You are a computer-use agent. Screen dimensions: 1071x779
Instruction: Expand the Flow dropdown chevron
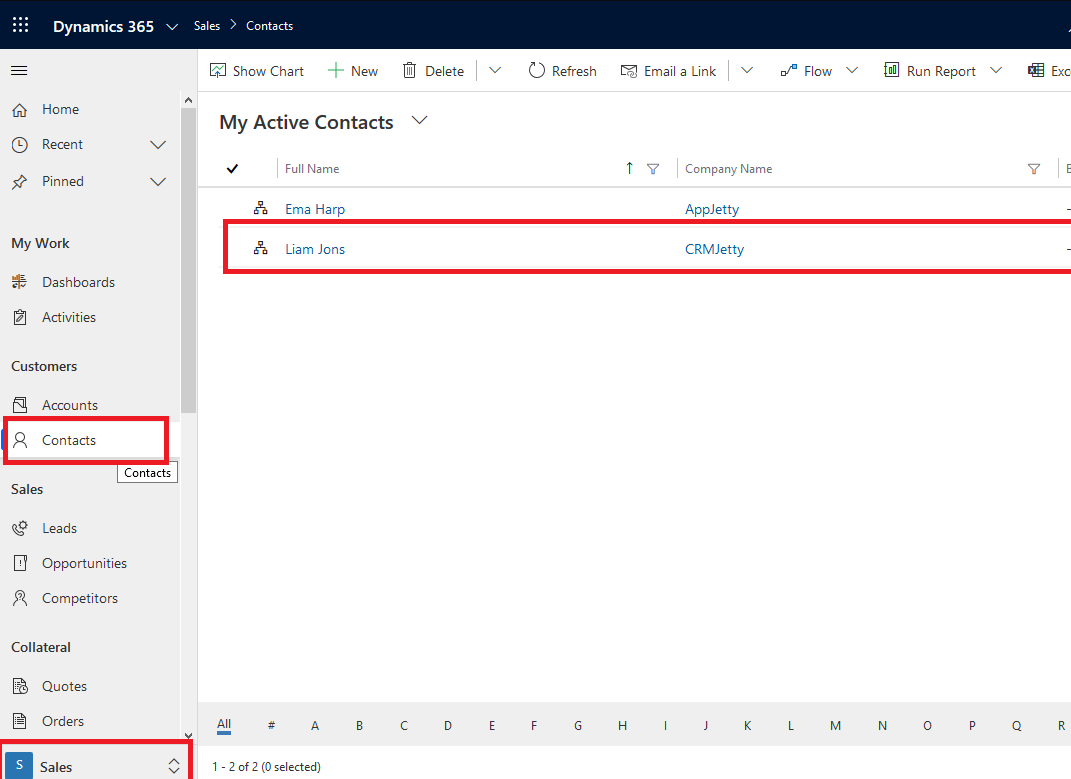click(852, 70)
